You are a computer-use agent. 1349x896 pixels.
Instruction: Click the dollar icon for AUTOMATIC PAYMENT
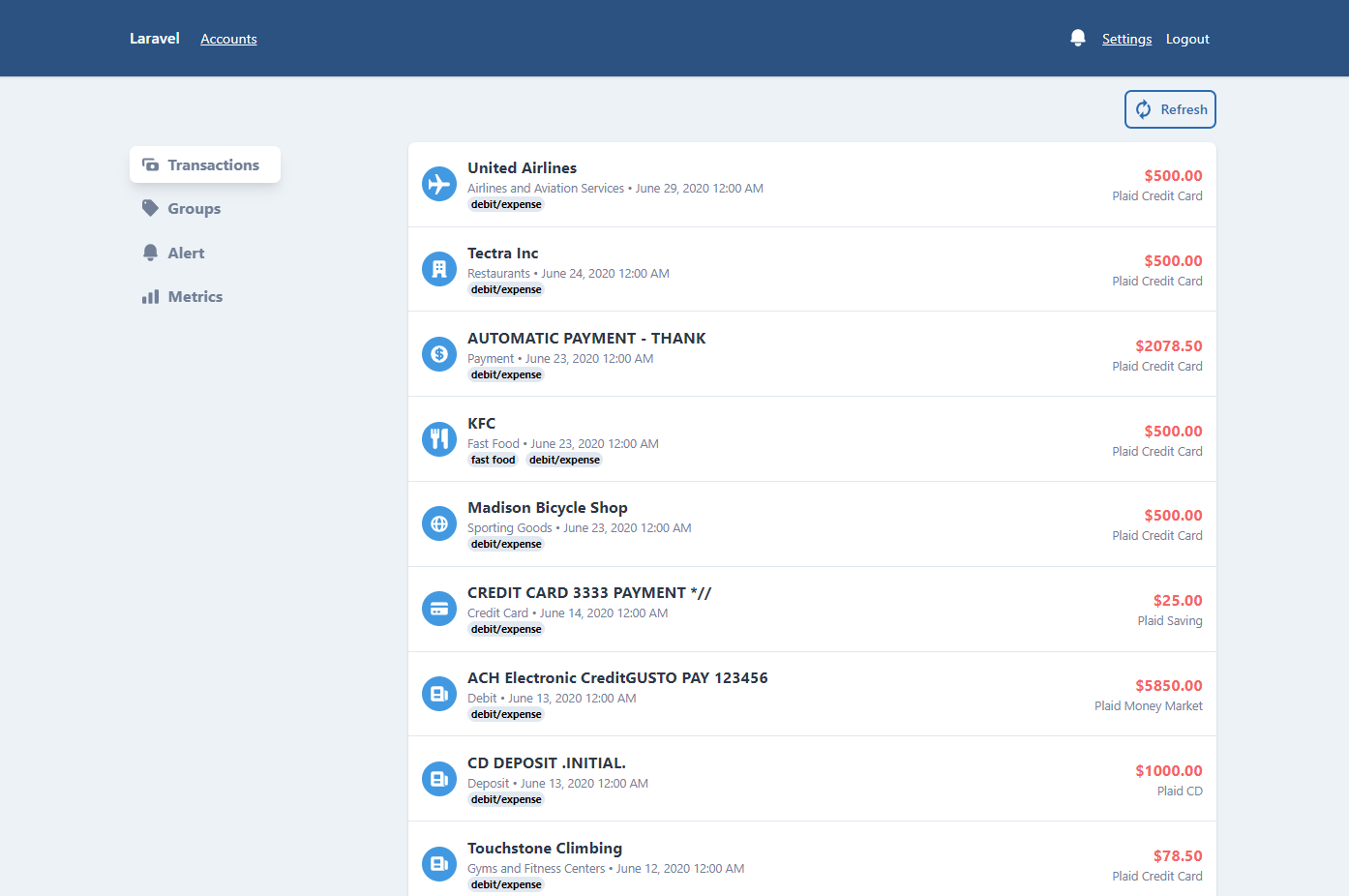click(x=439, y=354)
